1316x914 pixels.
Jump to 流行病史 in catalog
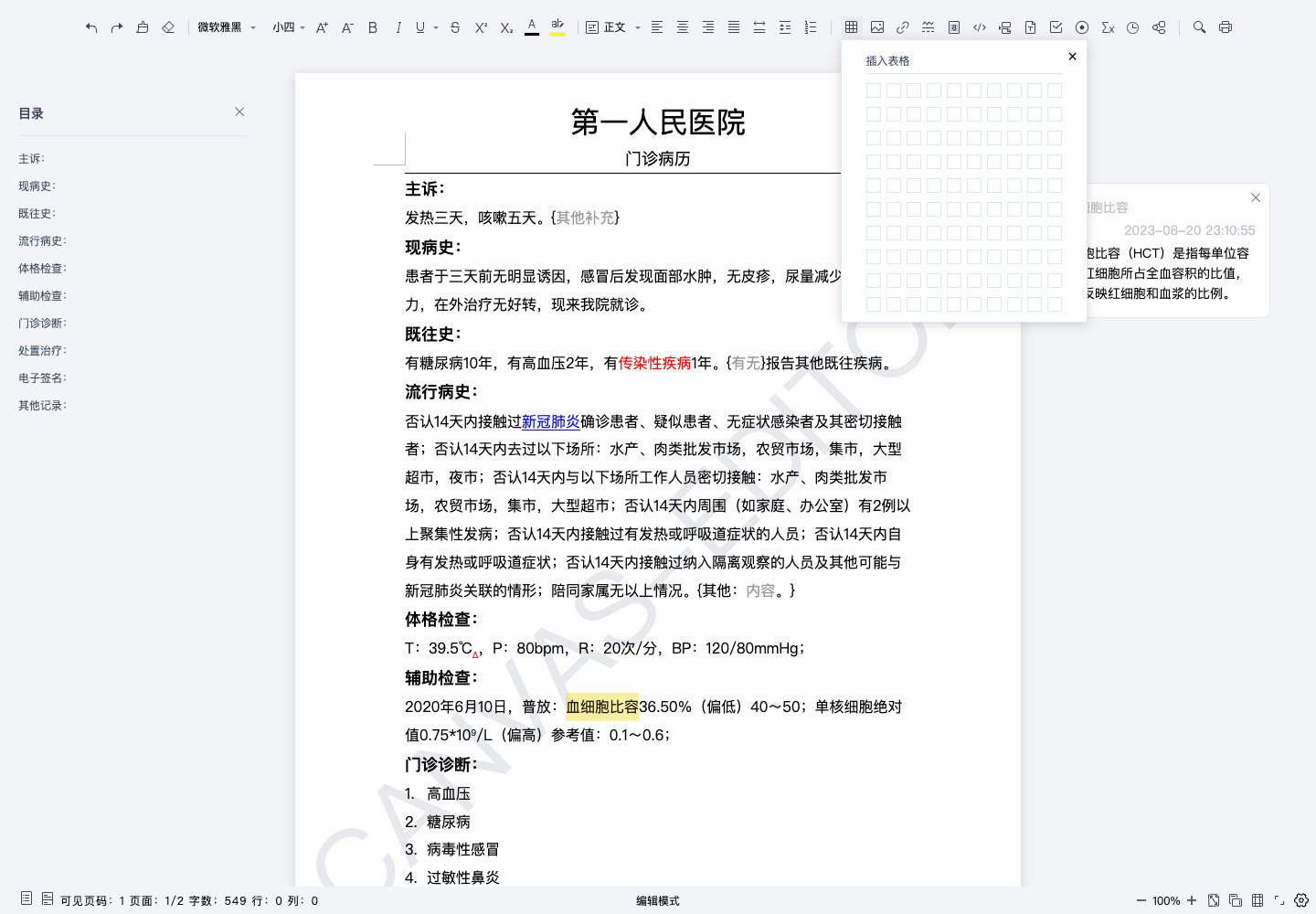pos(43,241)
